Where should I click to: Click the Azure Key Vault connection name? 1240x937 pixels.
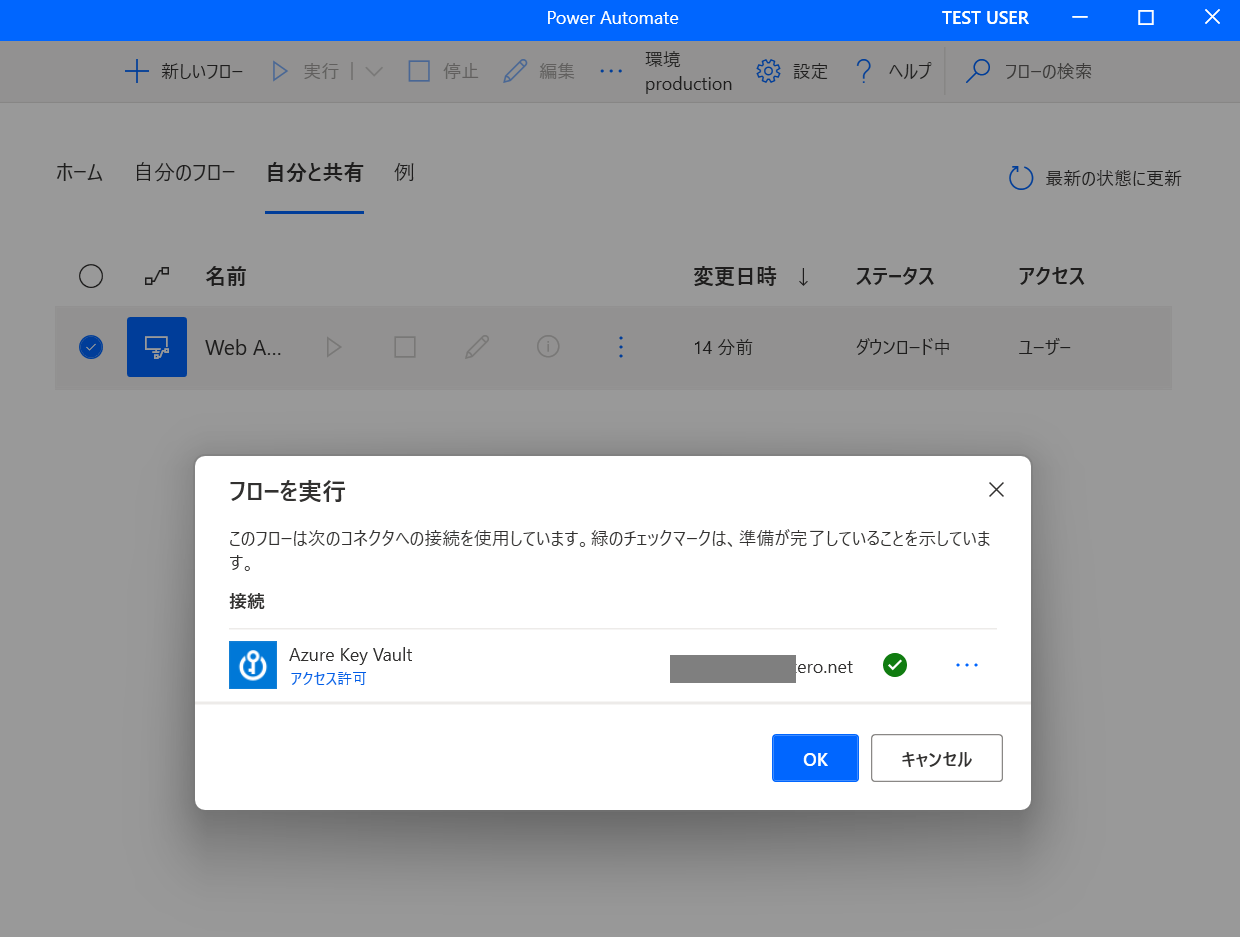pyautogui.click(x=351, y=655)
